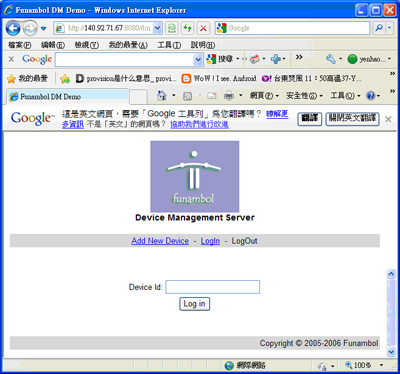Click the Log in button
This screenshot has width=400, height=374.
point(194,304)
